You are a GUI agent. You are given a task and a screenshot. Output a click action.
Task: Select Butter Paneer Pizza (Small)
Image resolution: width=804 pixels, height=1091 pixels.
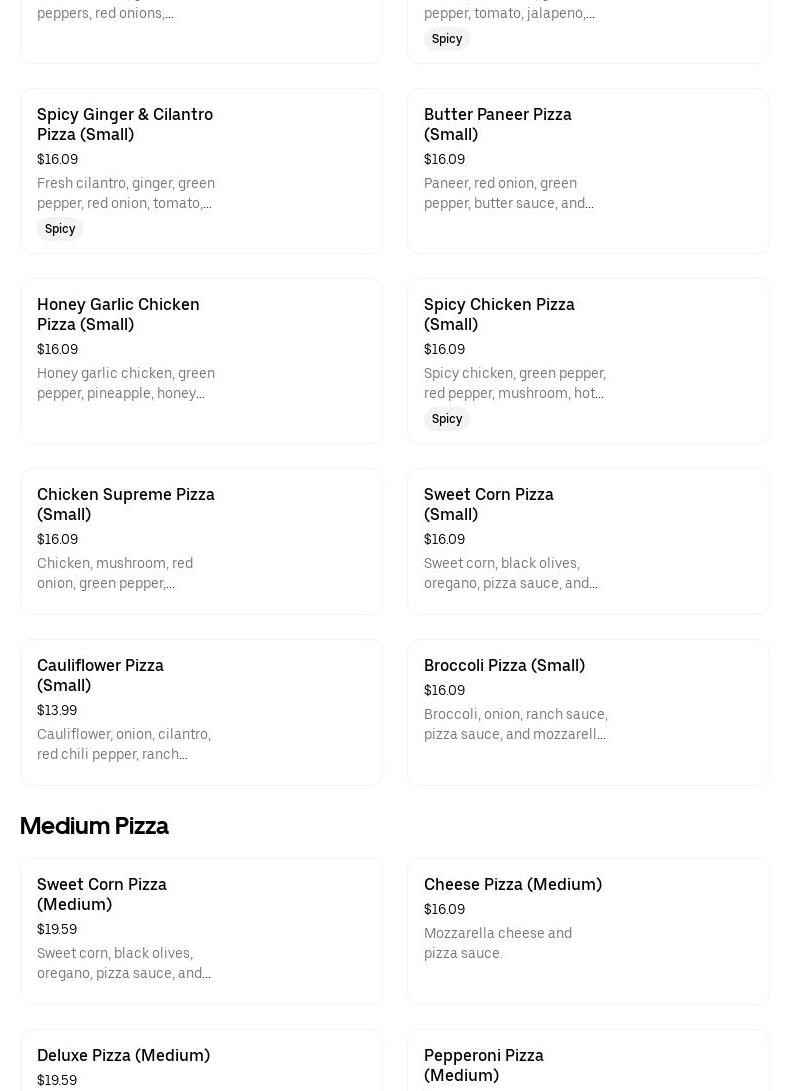[x=497, y=124]
